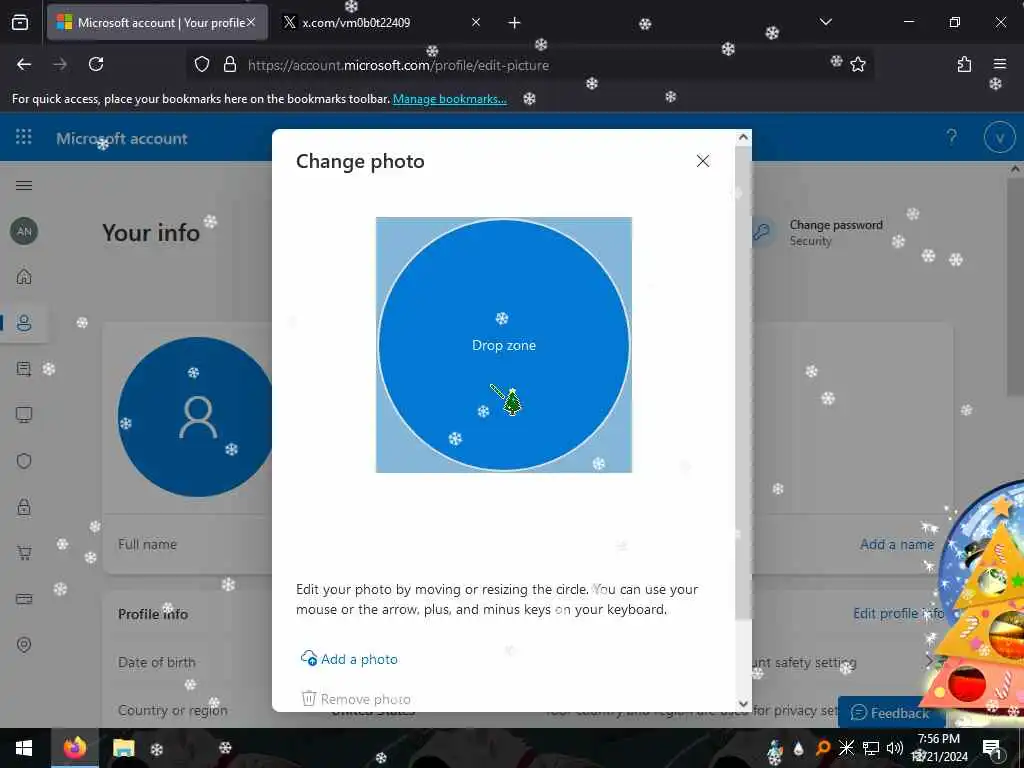
Task: Open Privacy lock icon in sidebar
Action: pos(24,507)
